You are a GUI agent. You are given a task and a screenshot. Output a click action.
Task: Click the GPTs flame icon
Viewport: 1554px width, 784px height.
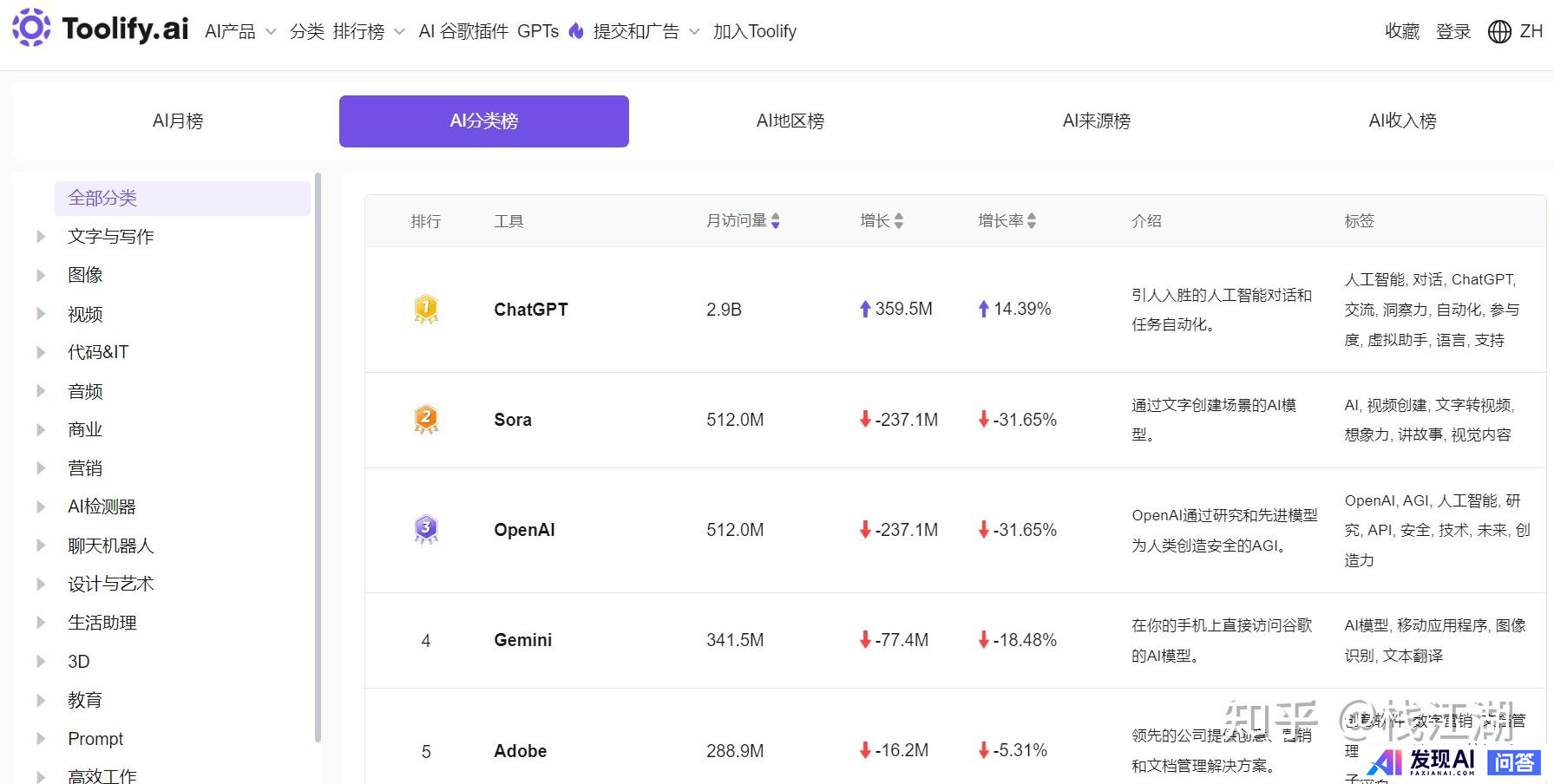576,31
